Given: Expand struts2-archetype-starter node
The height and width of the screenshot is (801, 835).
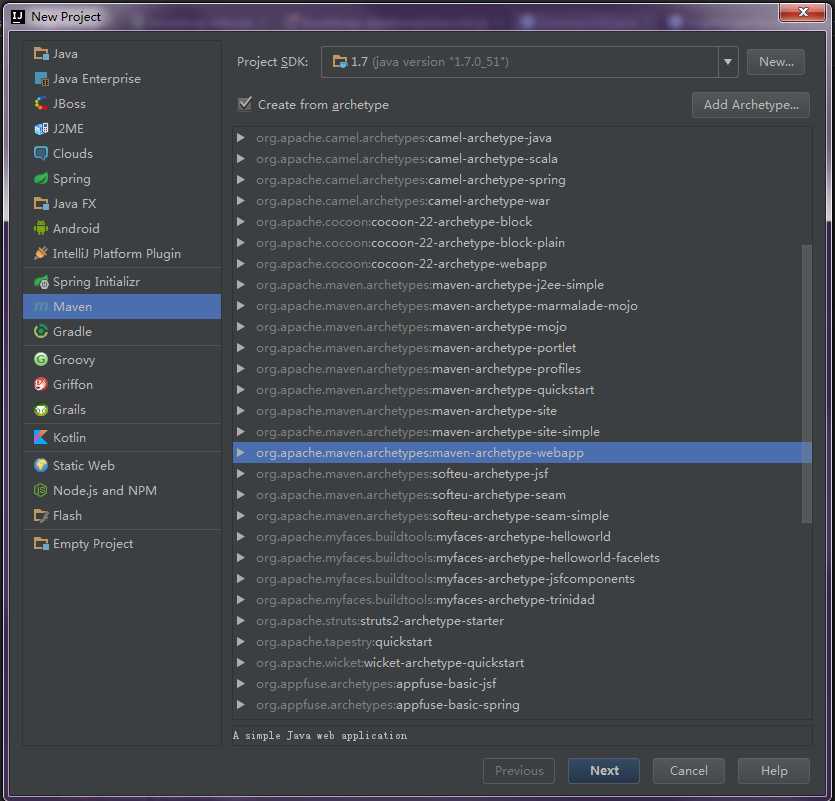Looking at the screenshot, I should (x=241, y=621).
